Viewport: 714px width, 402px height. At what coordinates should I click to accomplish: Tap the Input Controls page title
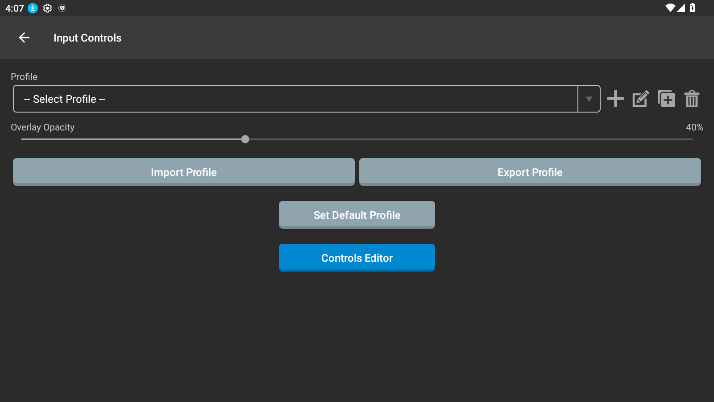pos(87,38)
